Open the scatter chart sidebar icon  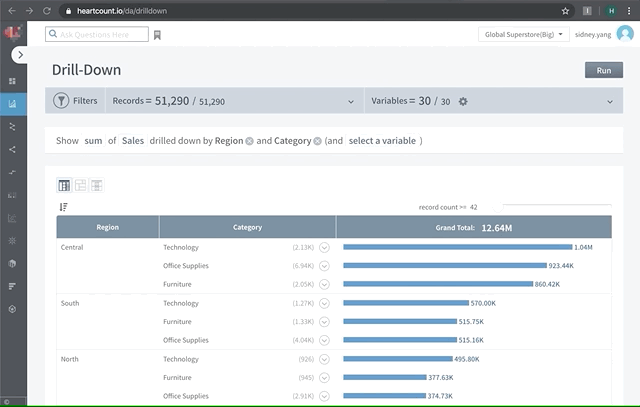[12, 218]
